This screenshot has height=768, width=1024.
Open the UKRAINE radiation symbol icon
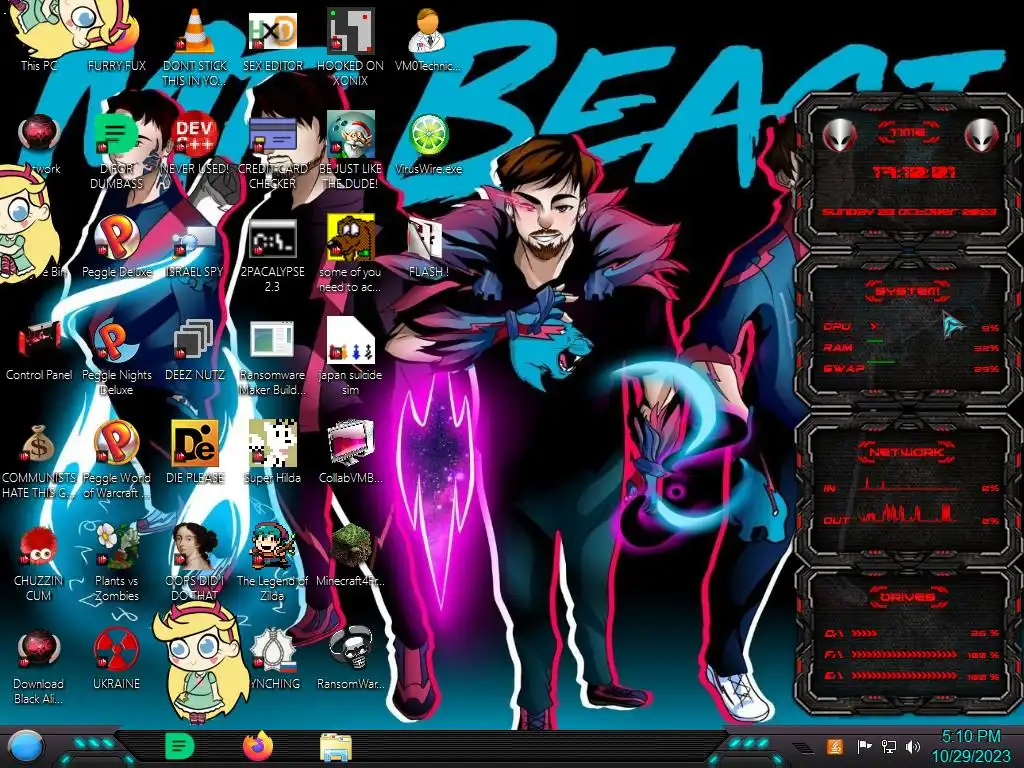point(116,660)
